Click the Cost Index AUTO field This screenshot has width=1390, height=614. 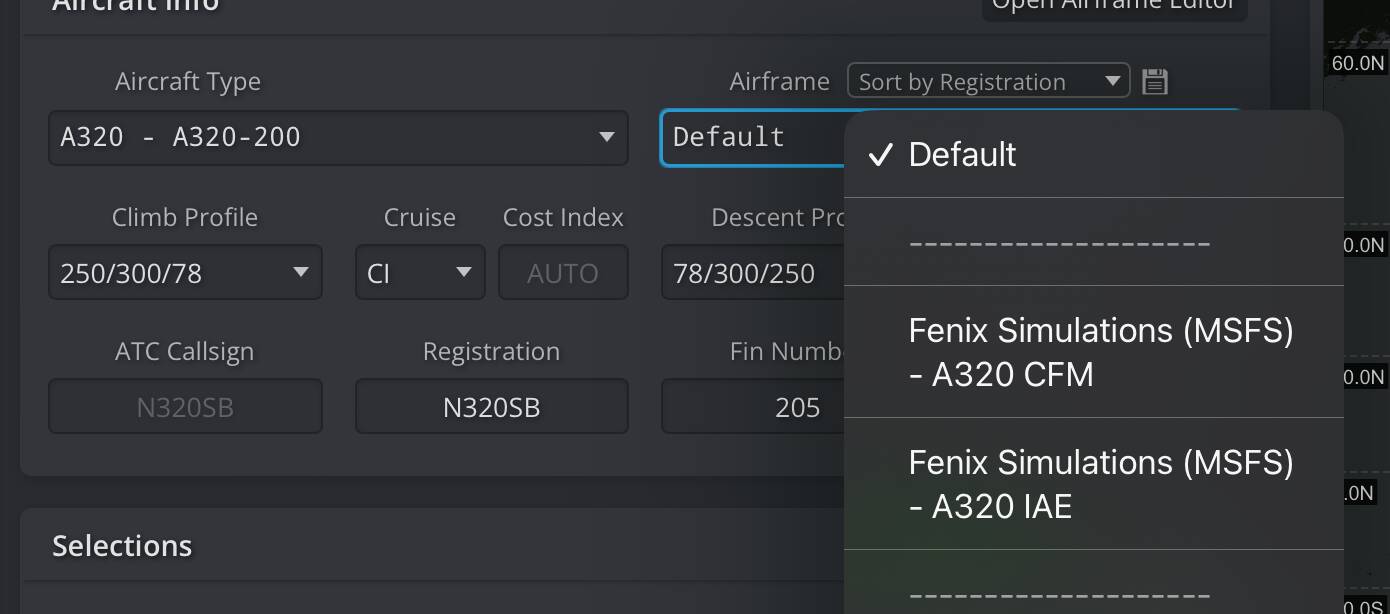coord(563,272)
